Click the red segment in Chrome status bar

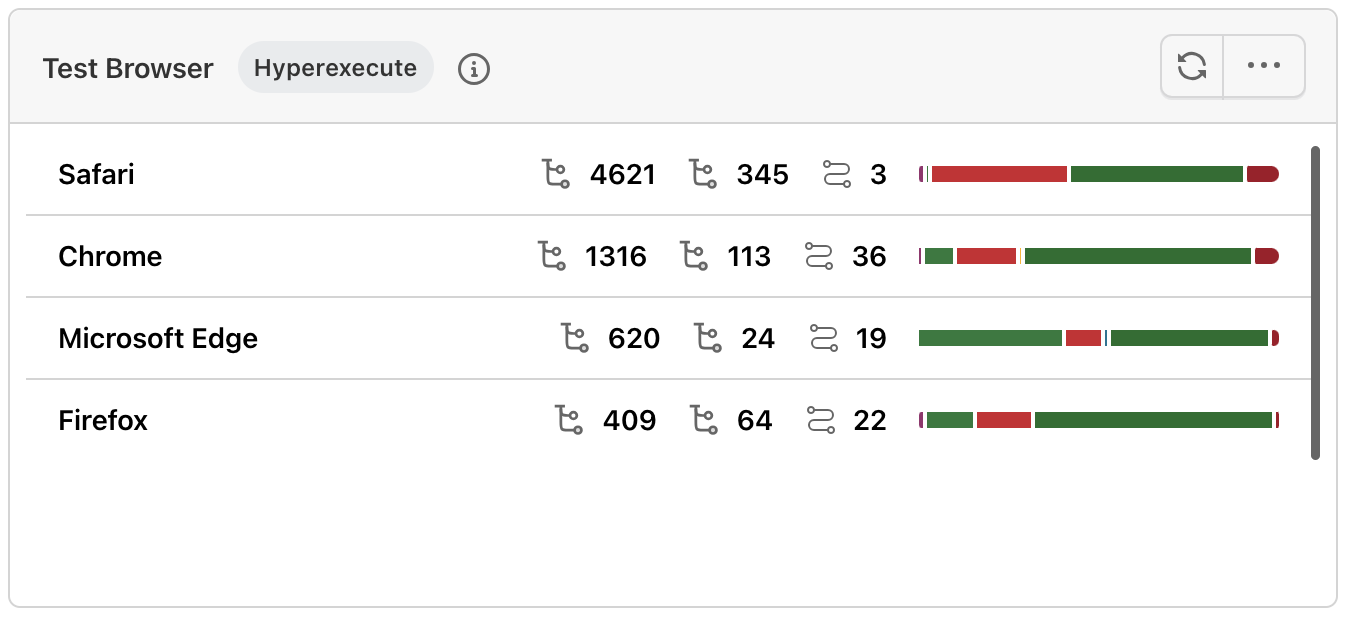(x=986, y=257)
